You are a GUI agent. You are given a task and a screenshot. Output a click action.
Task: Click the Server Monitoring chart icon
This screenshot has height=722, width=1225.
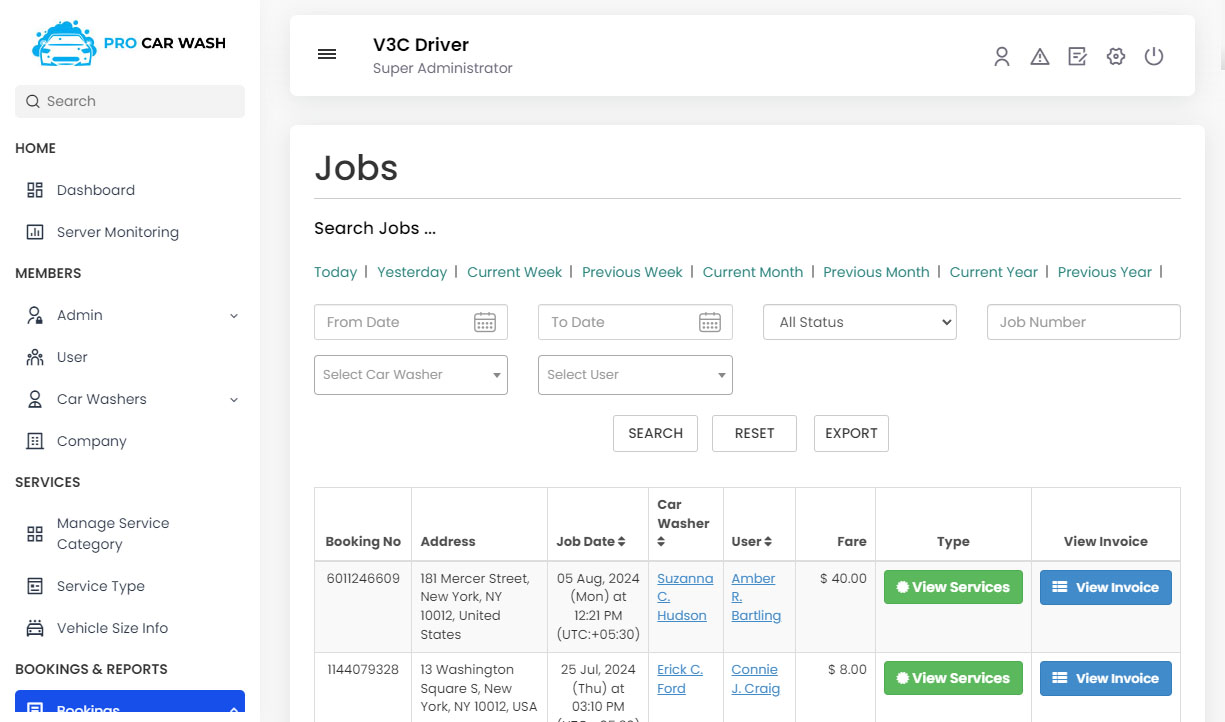[x=35, y=232]
